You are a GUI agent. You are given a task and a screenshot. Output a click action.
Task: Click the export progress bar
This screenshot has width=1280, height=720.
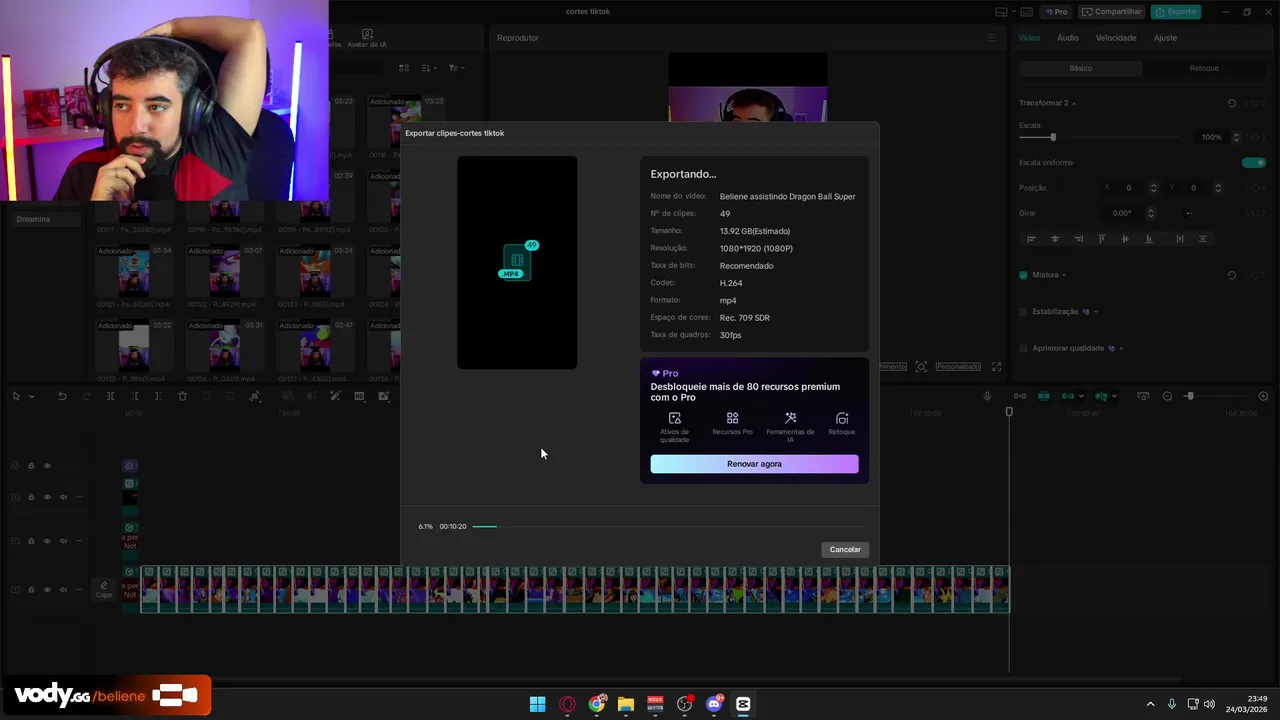667,526
